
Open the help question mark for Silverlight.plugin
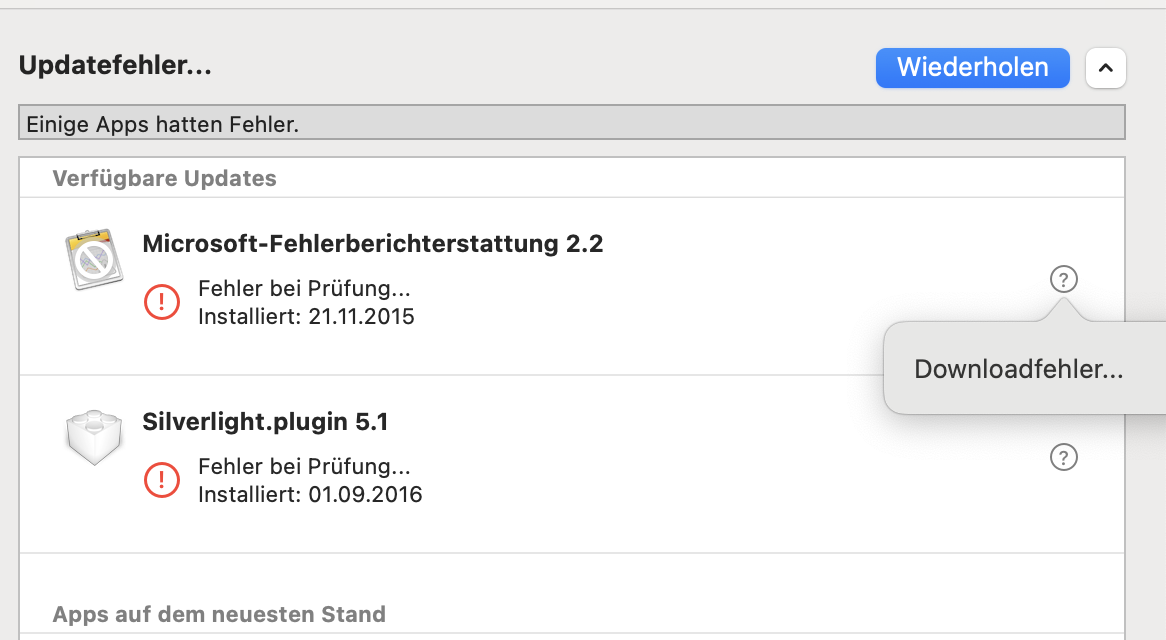(1064, 457)
